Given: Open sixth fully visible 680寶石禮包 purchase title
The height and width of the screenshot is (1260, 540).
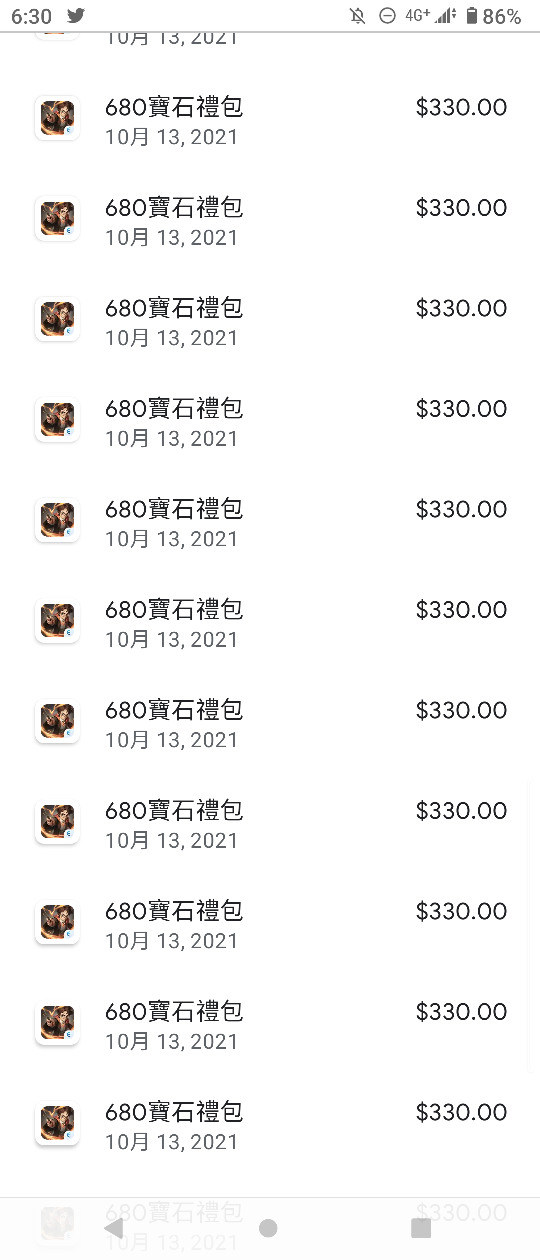Looking at the screenshot, I should (174, 610).
